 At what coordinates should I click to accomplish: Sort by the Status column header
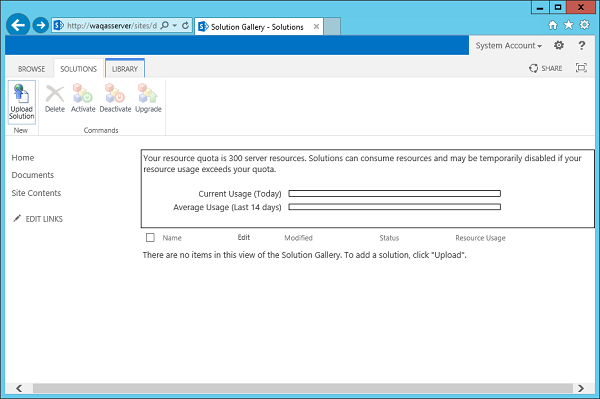point(389,238)
